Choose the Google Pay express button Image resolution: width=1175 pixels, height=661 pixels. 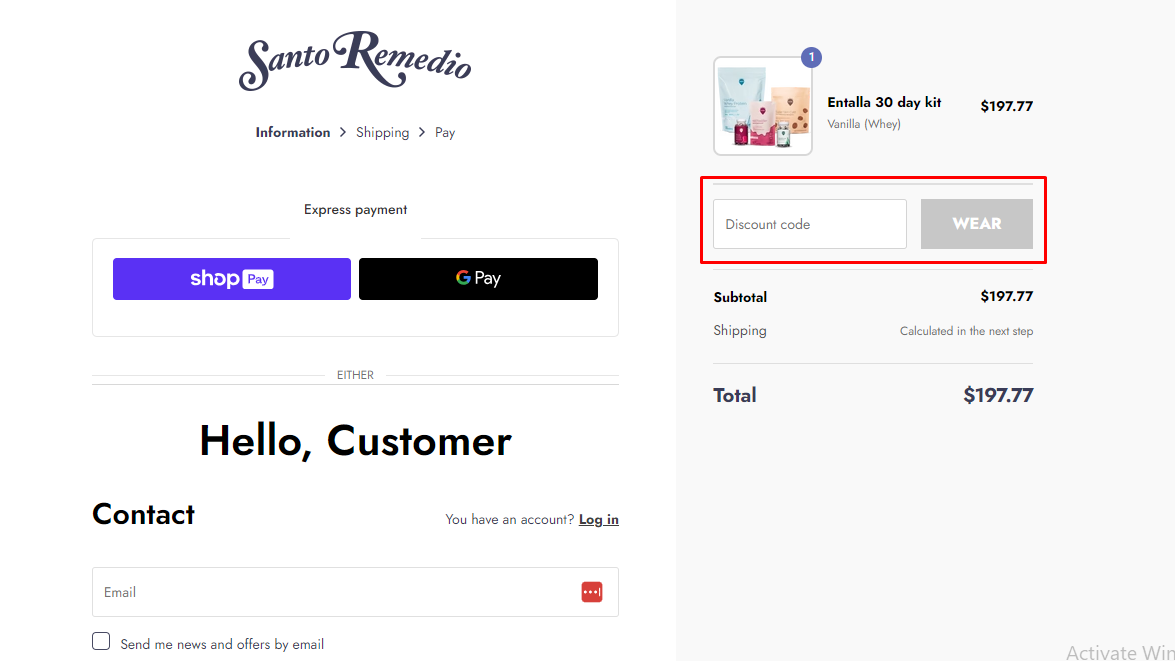point(478,279)
